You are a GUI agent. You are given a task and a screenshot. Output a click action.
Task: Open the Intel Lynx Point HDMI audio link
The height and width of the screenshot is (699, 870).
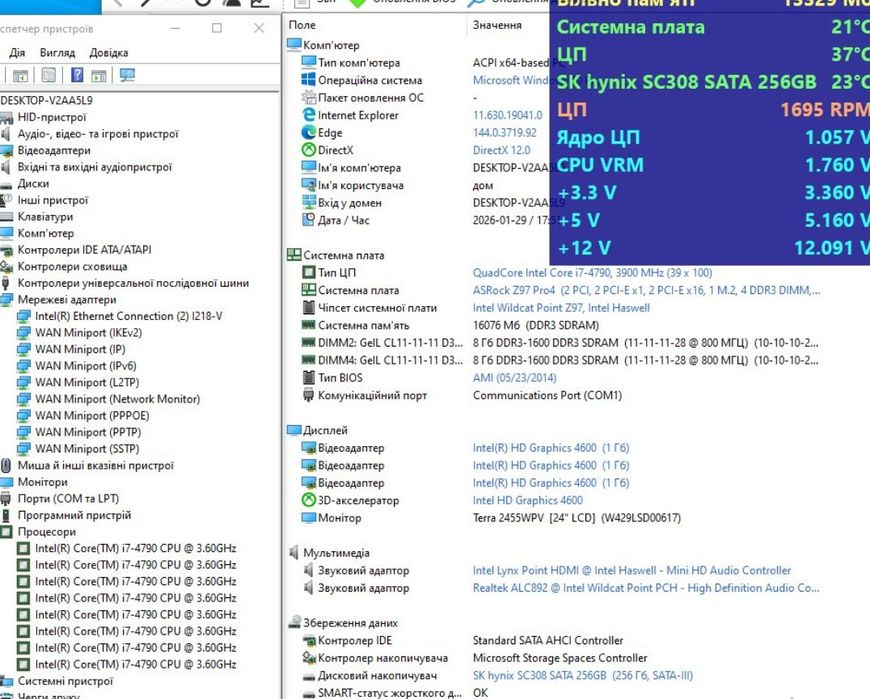[631, 570]
